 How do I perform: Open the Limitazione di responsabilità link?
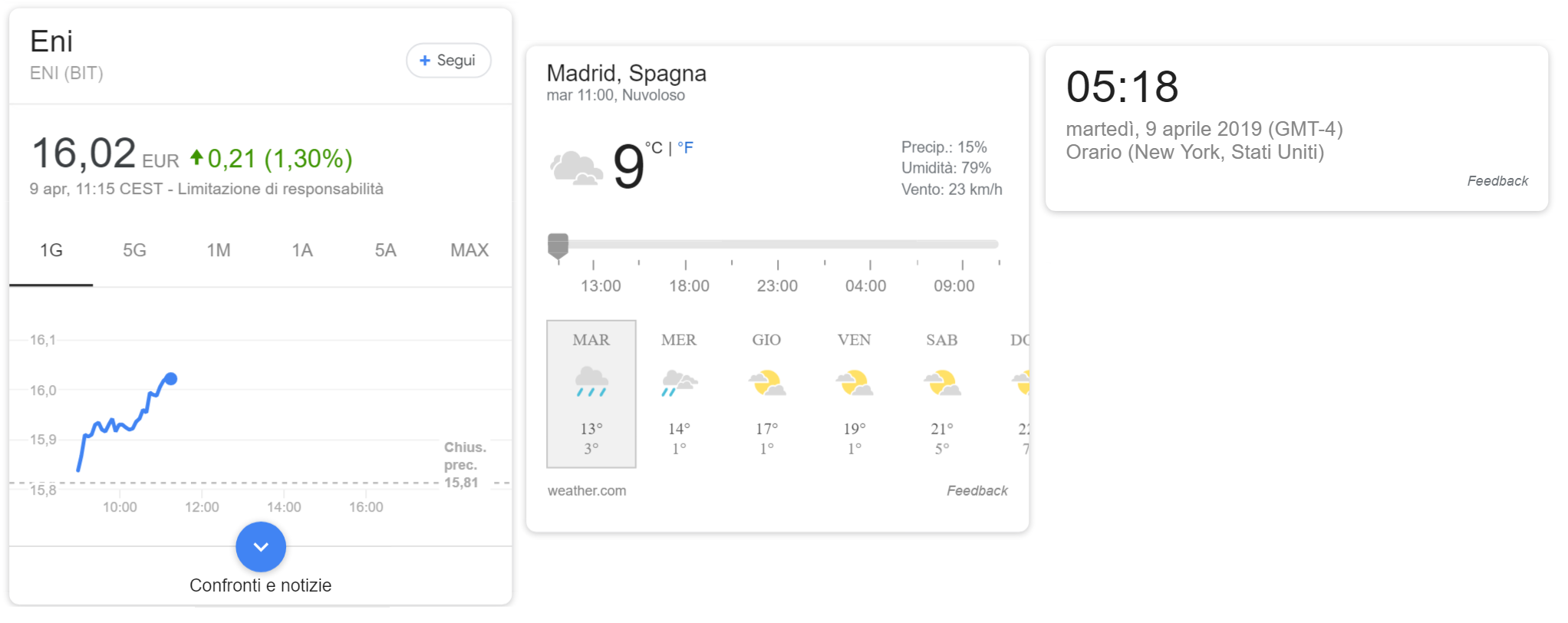281,190
